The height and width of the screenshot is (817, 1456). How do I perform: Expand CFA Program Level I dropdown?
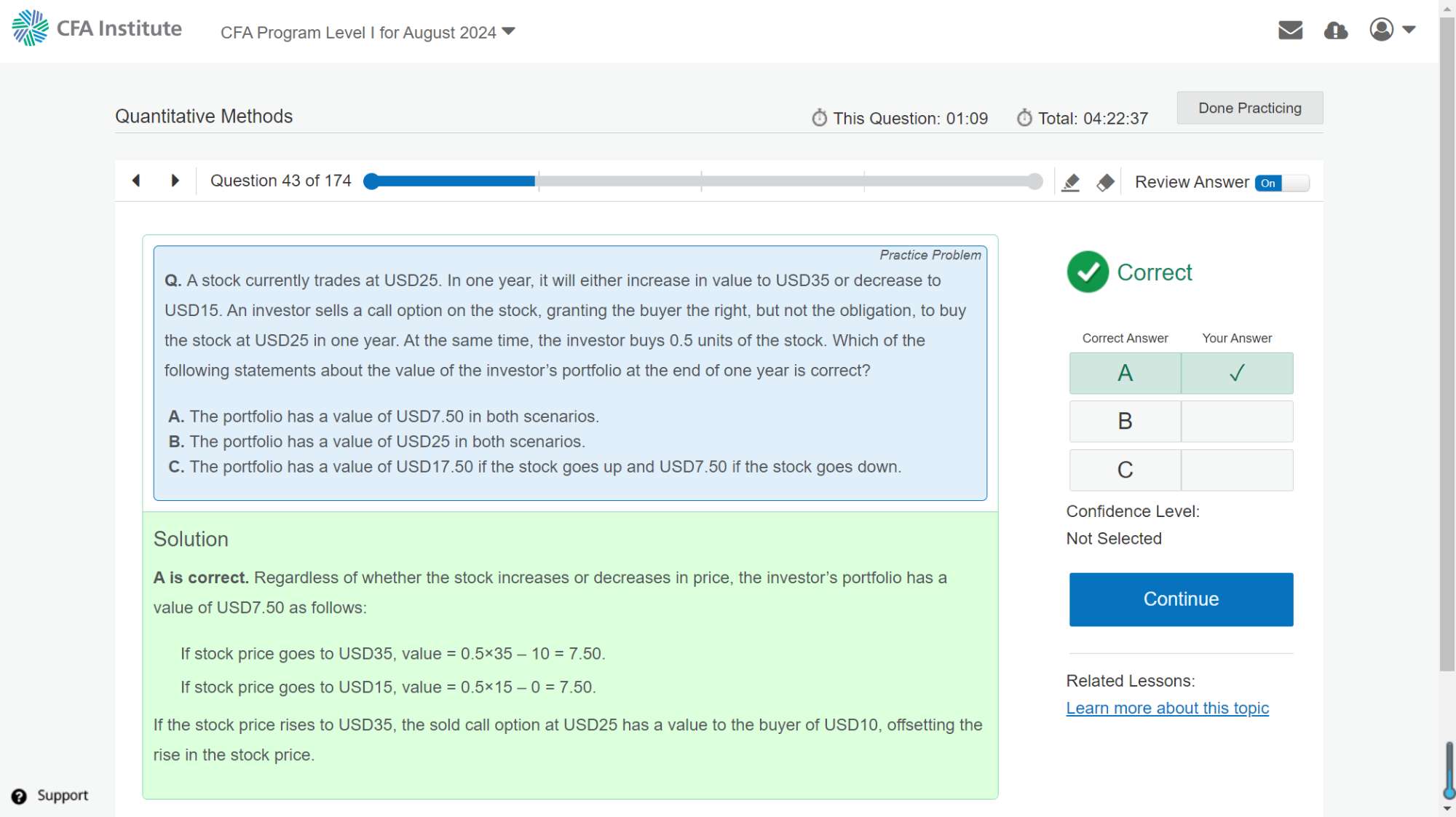pos(368,33)
